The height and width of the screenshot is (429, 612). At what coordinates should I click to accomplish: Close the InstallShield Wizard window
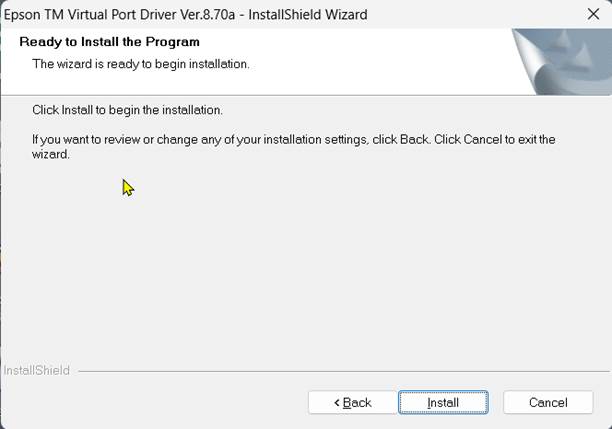pos(593,14)
